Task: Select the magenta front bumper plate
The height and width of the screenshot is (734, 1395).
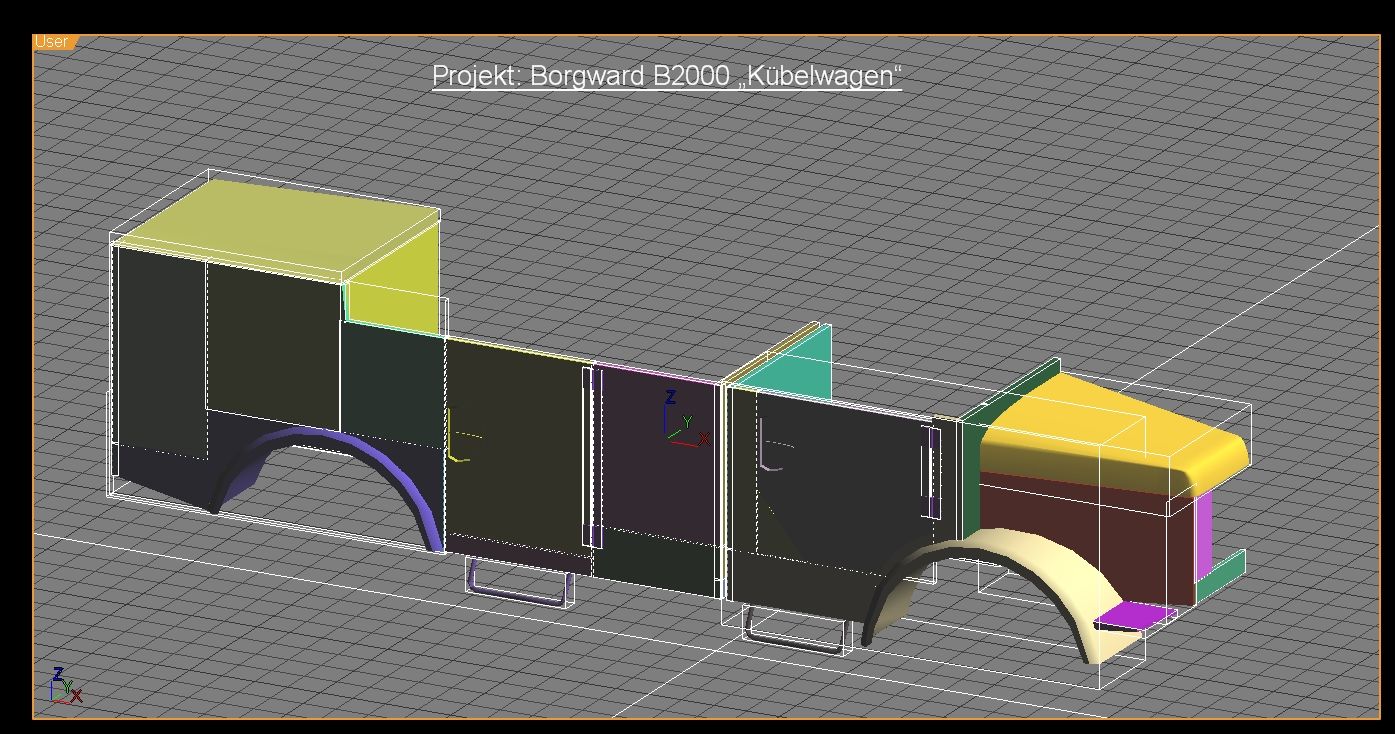Action: (x=1135, y=615)
